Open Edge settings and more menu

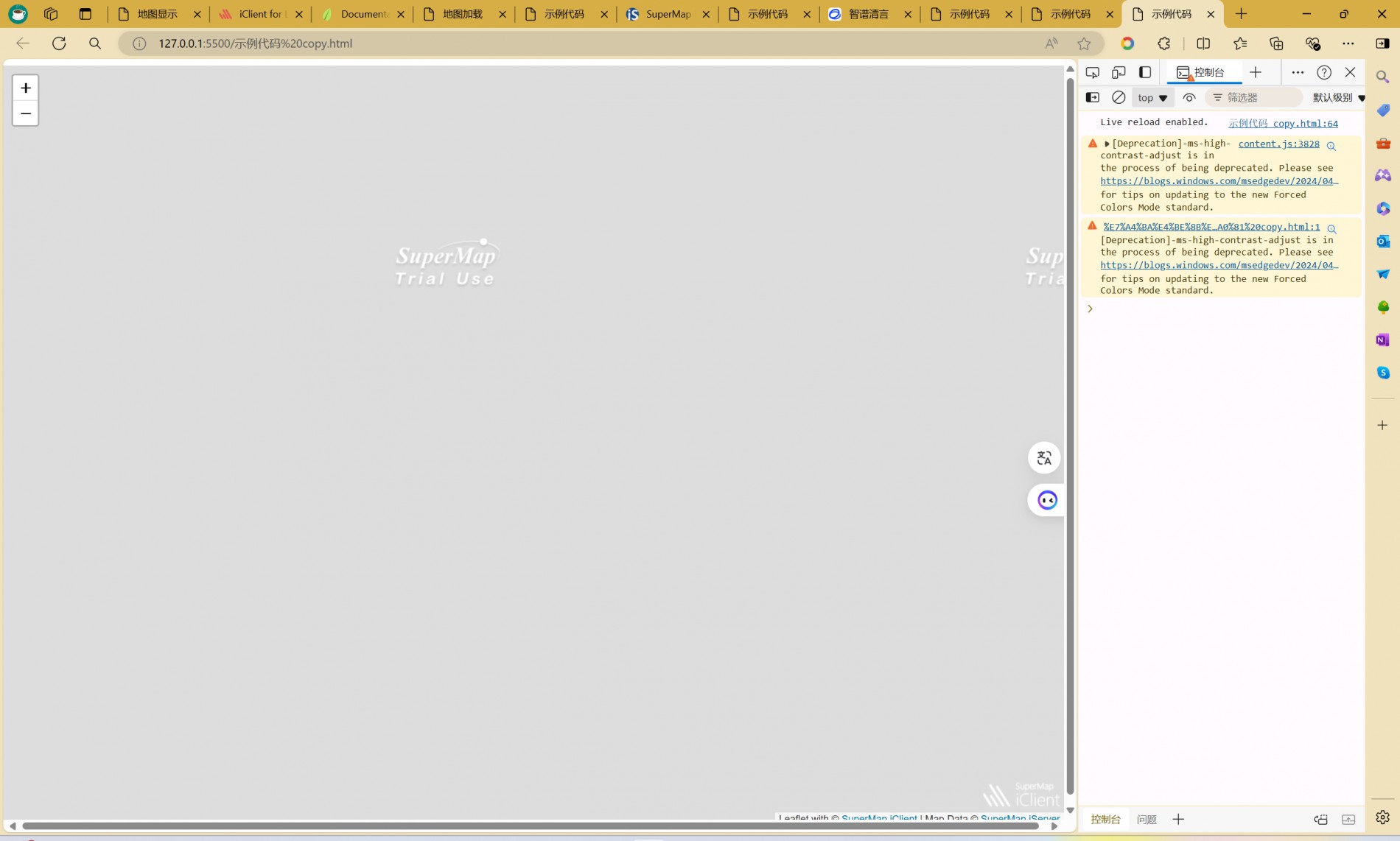(1348, 43)
